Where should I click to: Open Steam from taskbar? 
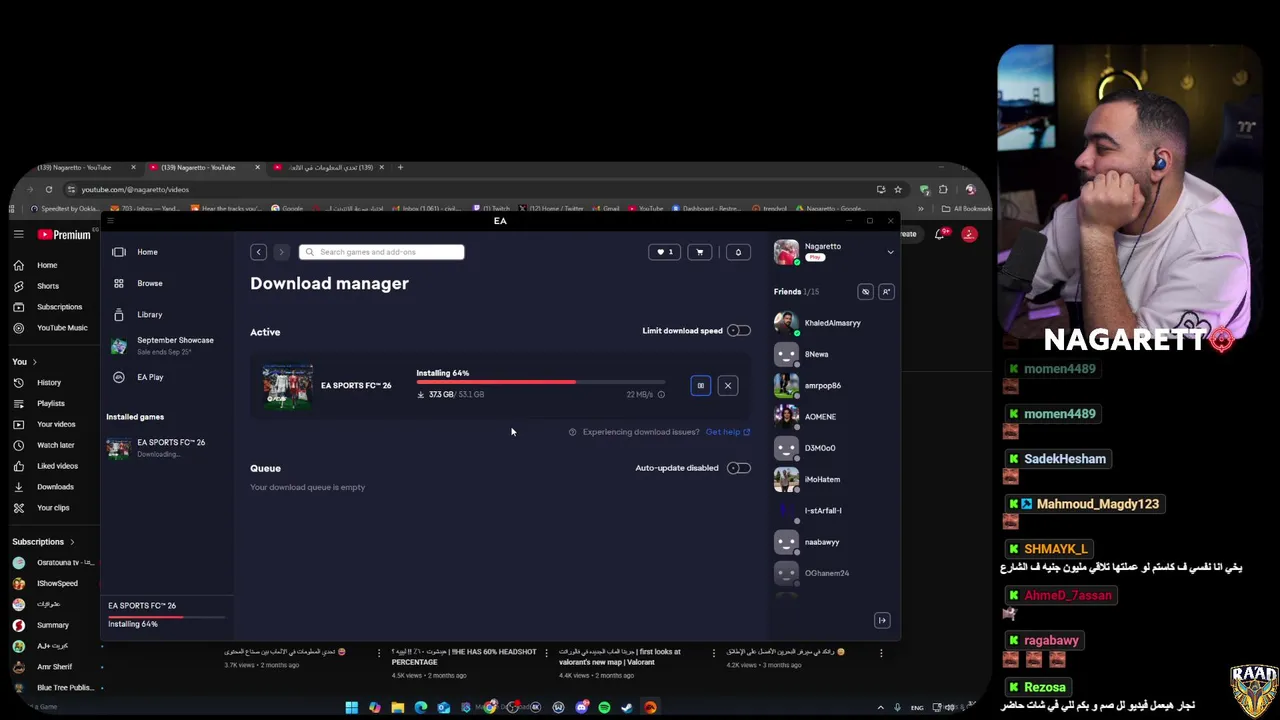(x=627, y=708)
